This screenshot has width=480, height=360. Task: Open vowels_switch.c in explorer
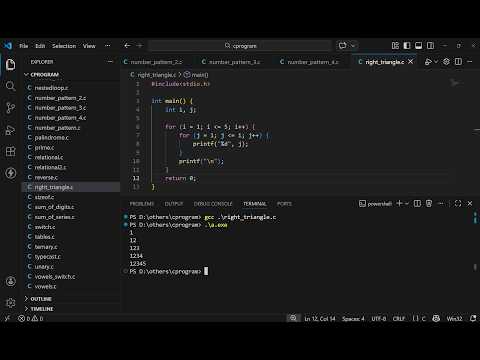55,277
